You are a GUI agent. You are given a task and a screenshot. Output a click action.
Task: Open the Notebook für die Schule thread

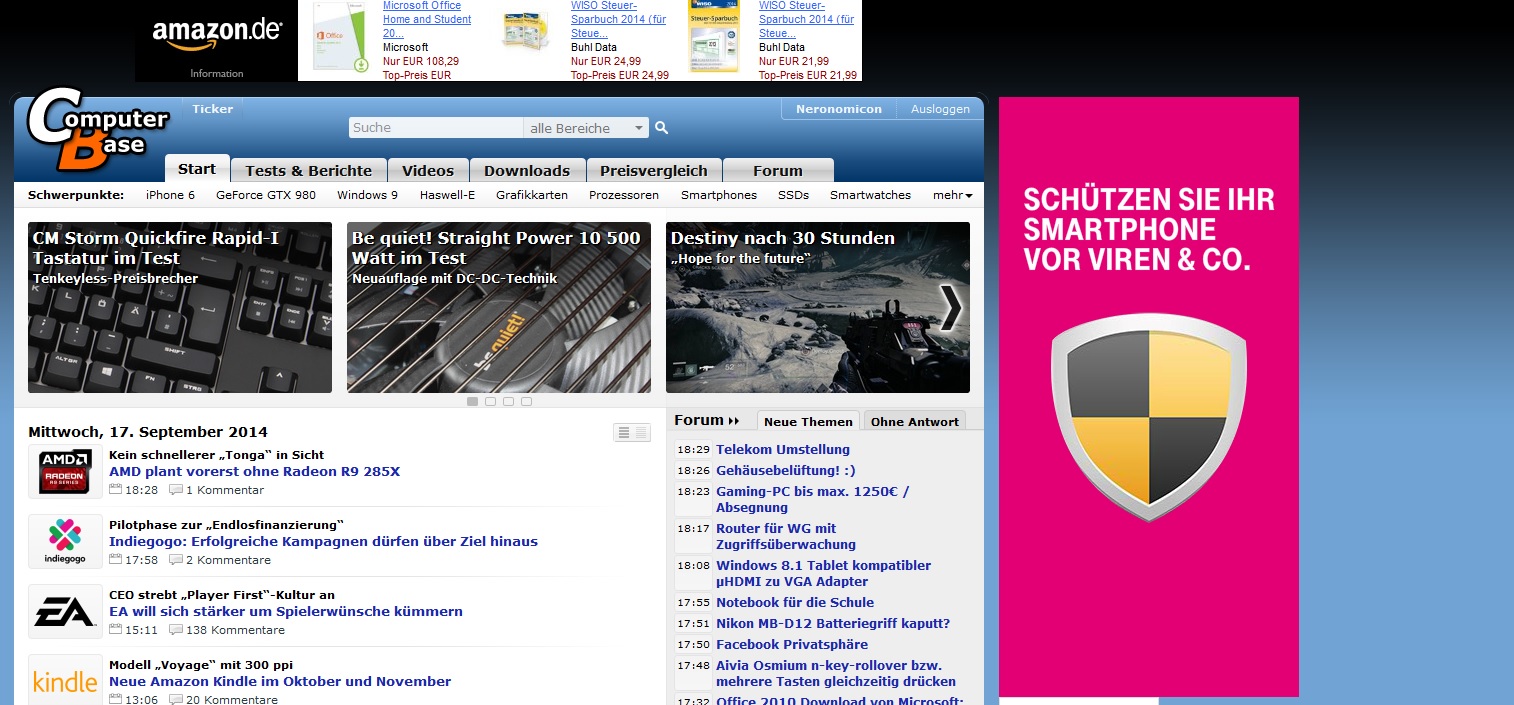(795, 603)
